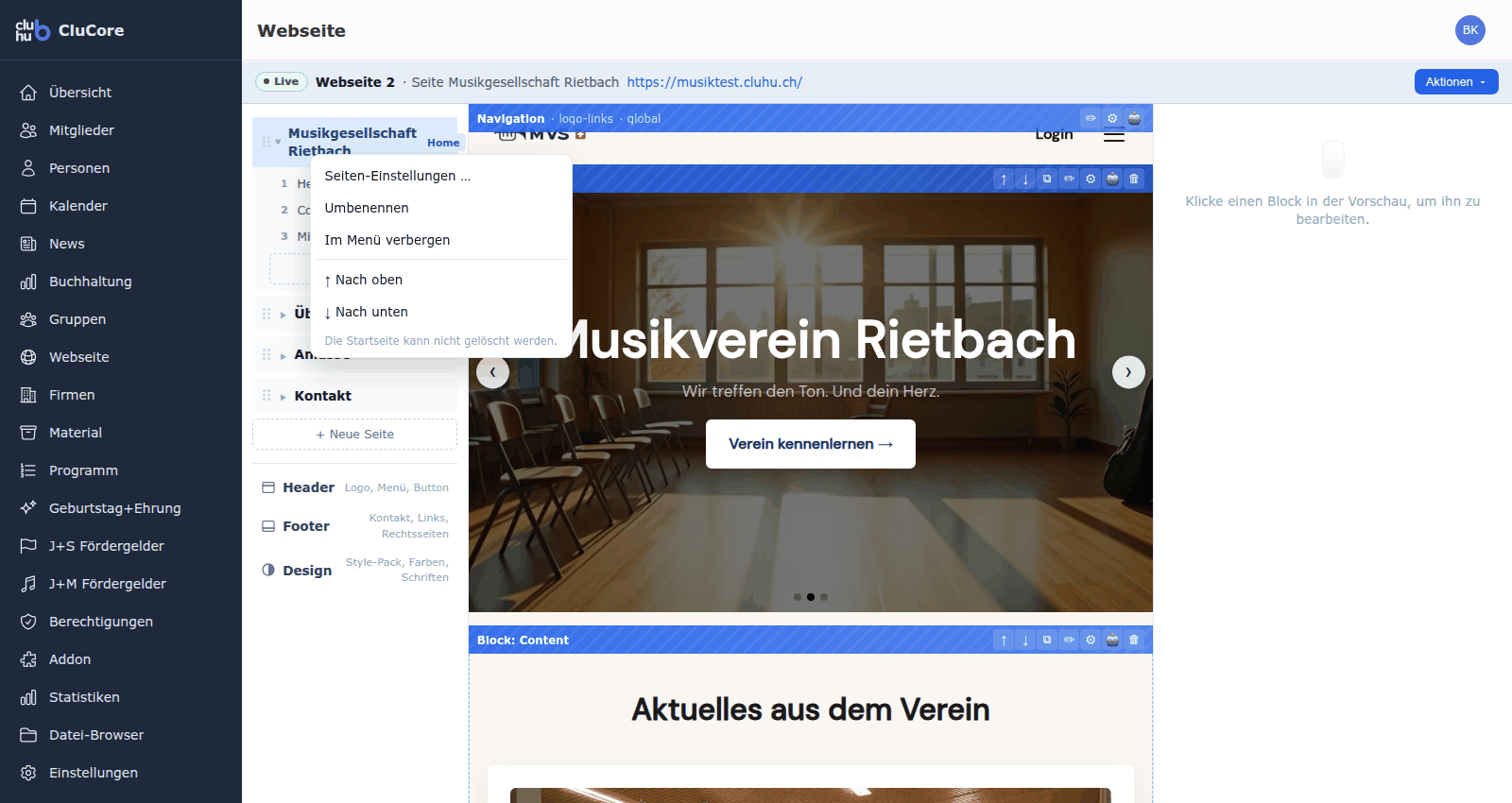Choose Umbenennen in the context menu

pyautogui.click(x=441, y=208)
